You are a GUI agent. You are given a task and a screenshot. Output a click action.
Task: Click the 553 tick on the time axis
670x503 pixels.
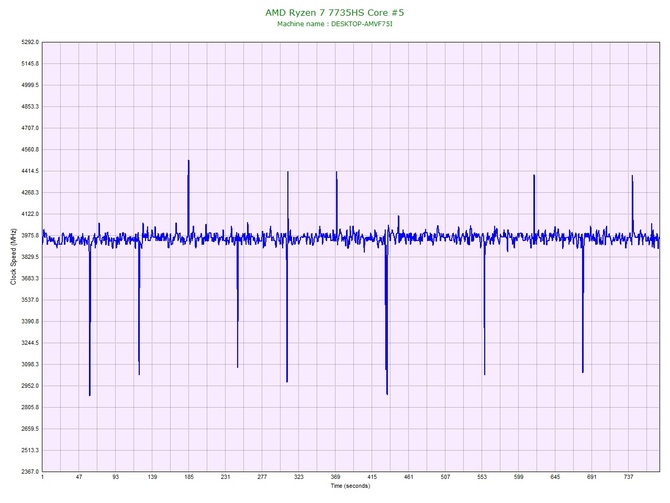click(x=482, y=477)
